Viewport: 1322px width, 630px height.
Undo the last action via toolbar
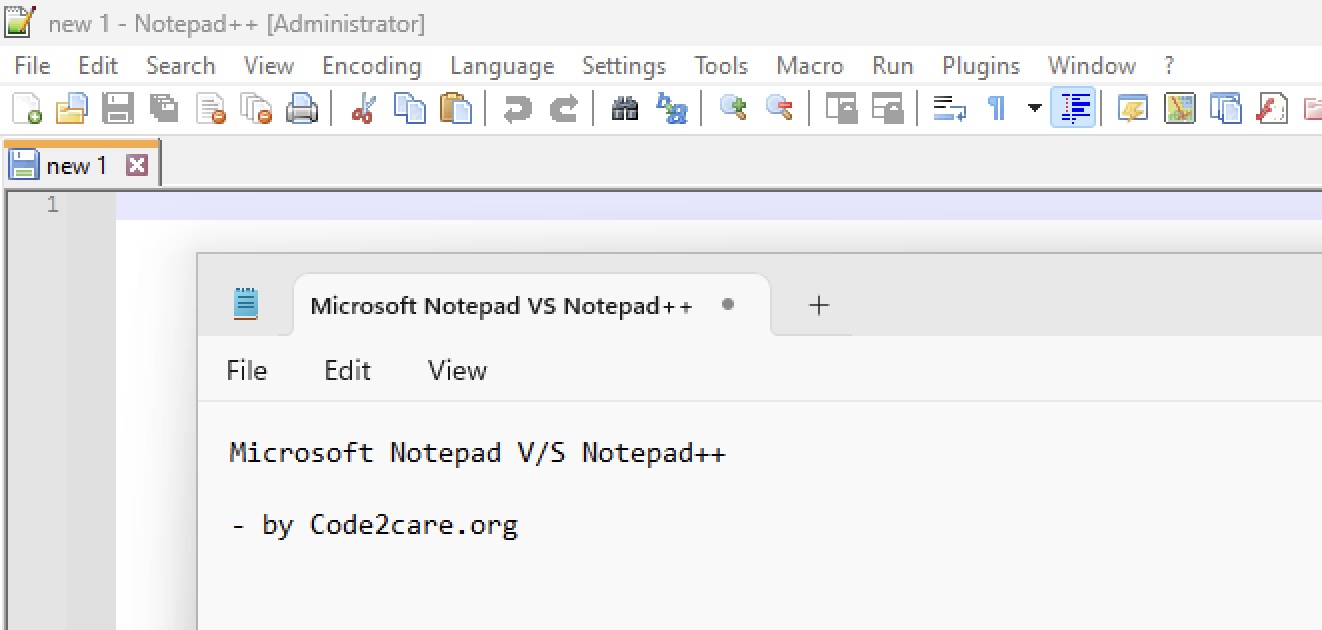tap(519, 108)
